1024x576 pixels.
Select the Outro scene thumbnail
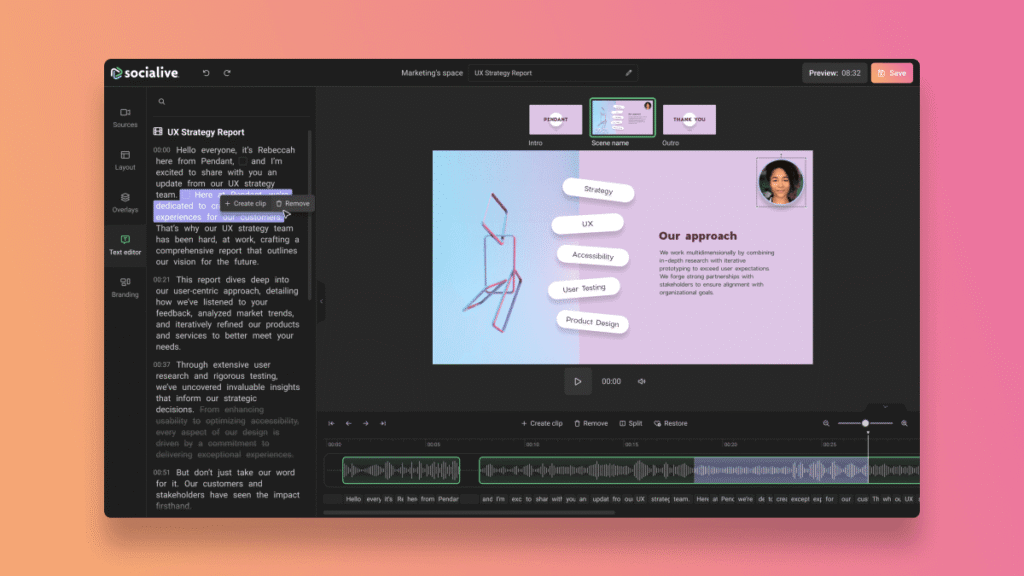[x=689, y=120]
